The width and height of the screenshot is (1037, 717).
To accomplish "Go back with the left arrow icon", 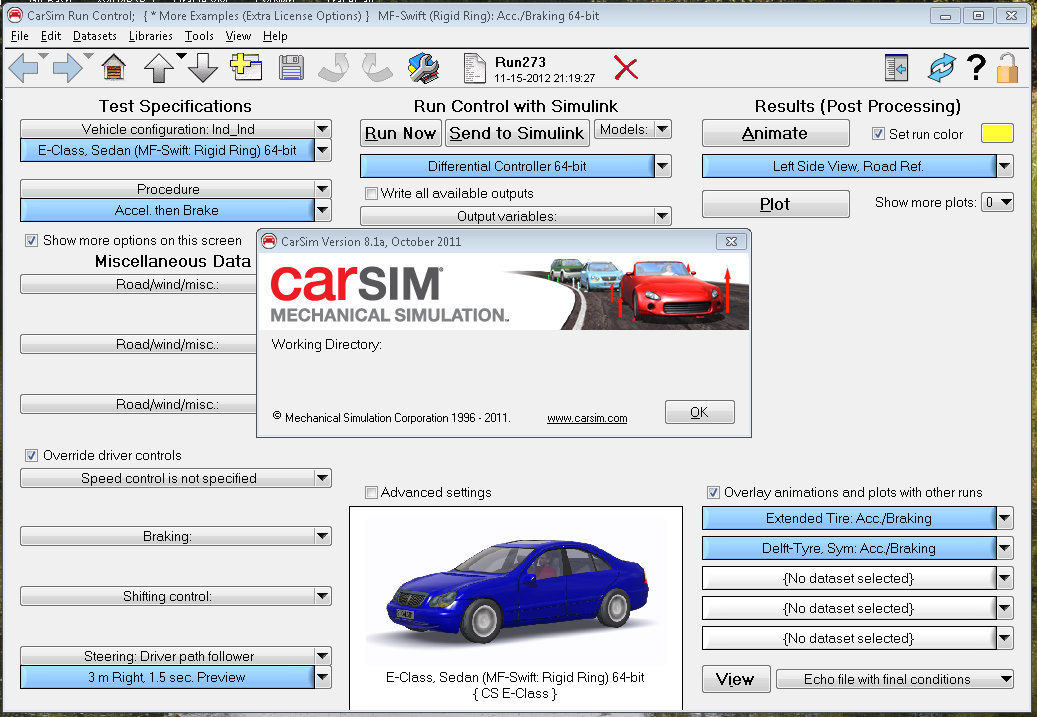I will pyautogui.click(x=23, y=68).
